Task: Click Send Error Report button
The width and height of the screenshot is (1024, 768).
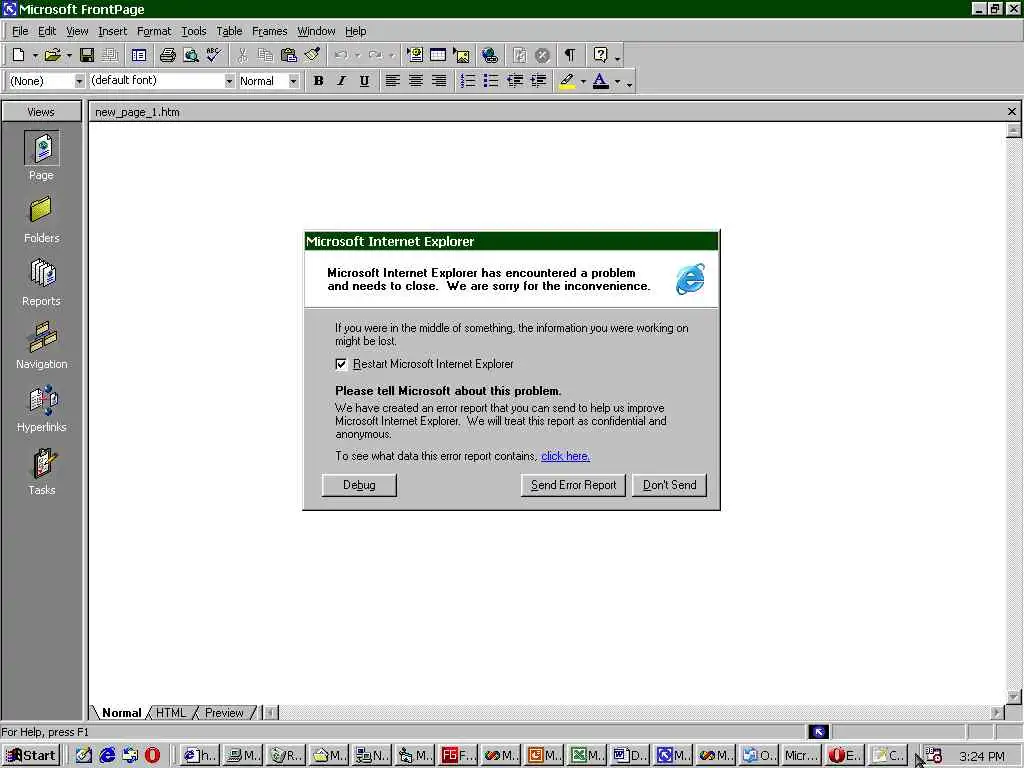Action: tap(573, 485)
